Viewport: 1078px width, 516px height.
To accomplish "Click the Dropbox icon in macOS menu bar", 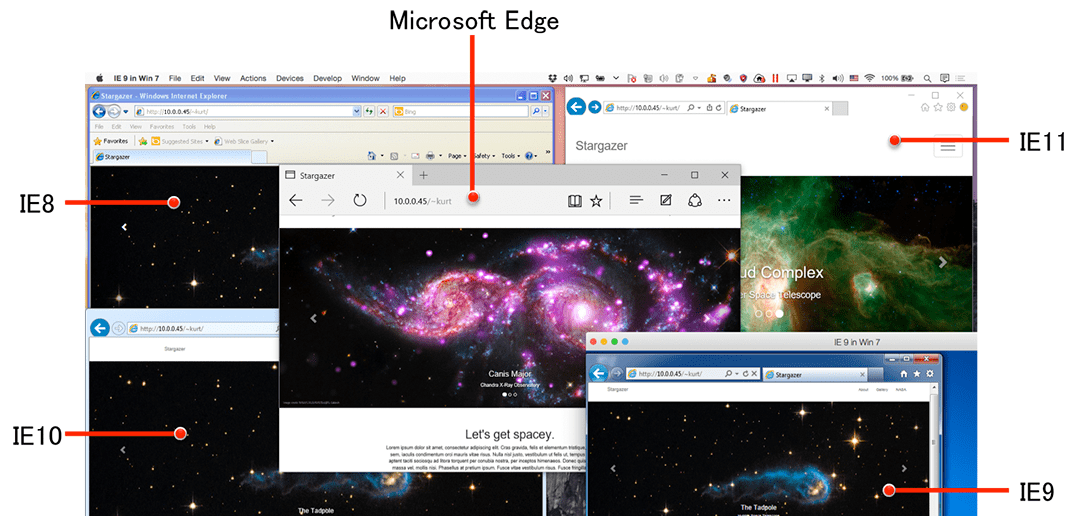I will coord(554,78).
